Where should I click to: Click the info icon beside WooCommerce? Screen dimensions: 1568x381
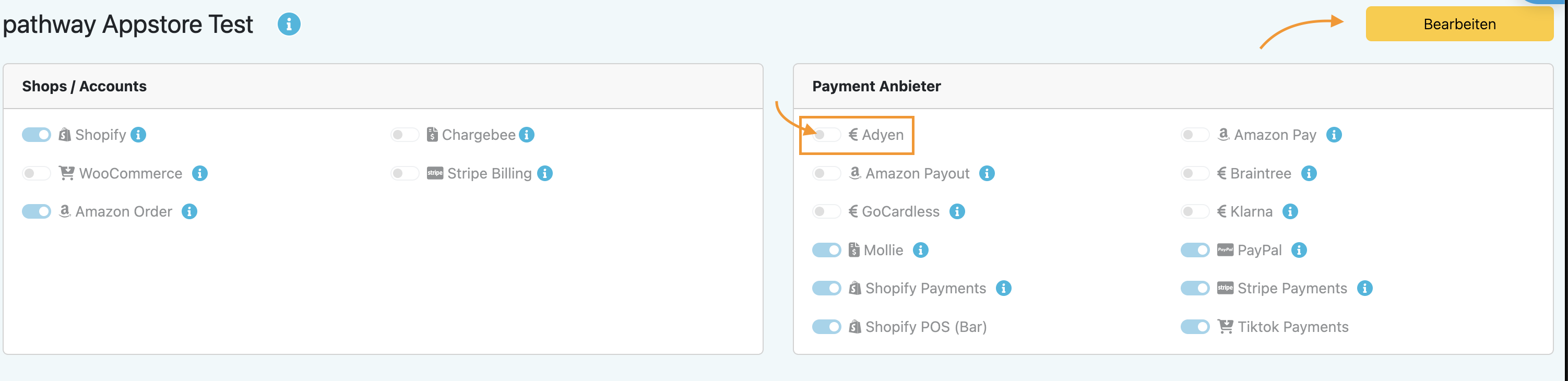pos(199,173)
